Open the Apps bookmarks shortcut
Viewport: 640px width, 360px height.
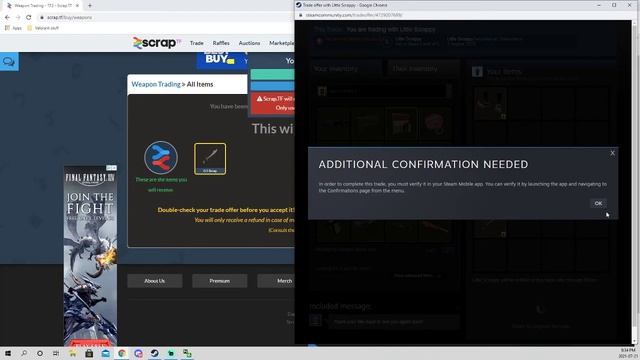coord(13,28)
